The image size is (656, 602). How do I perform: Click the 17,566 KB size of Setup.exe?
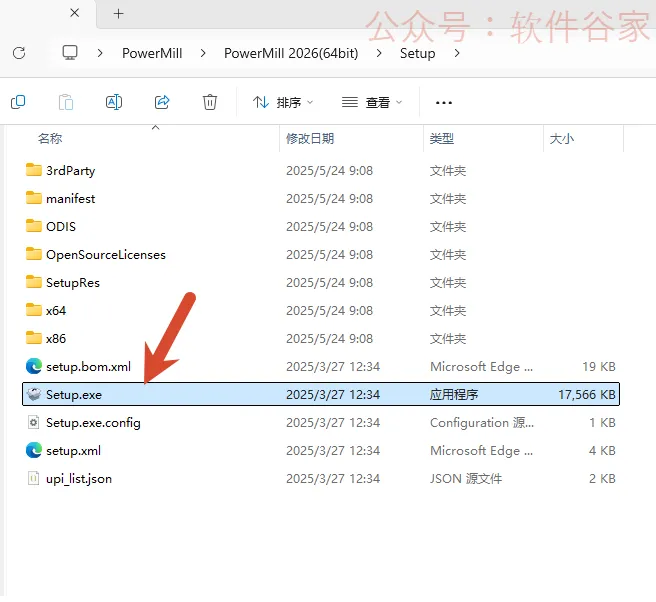587,395
